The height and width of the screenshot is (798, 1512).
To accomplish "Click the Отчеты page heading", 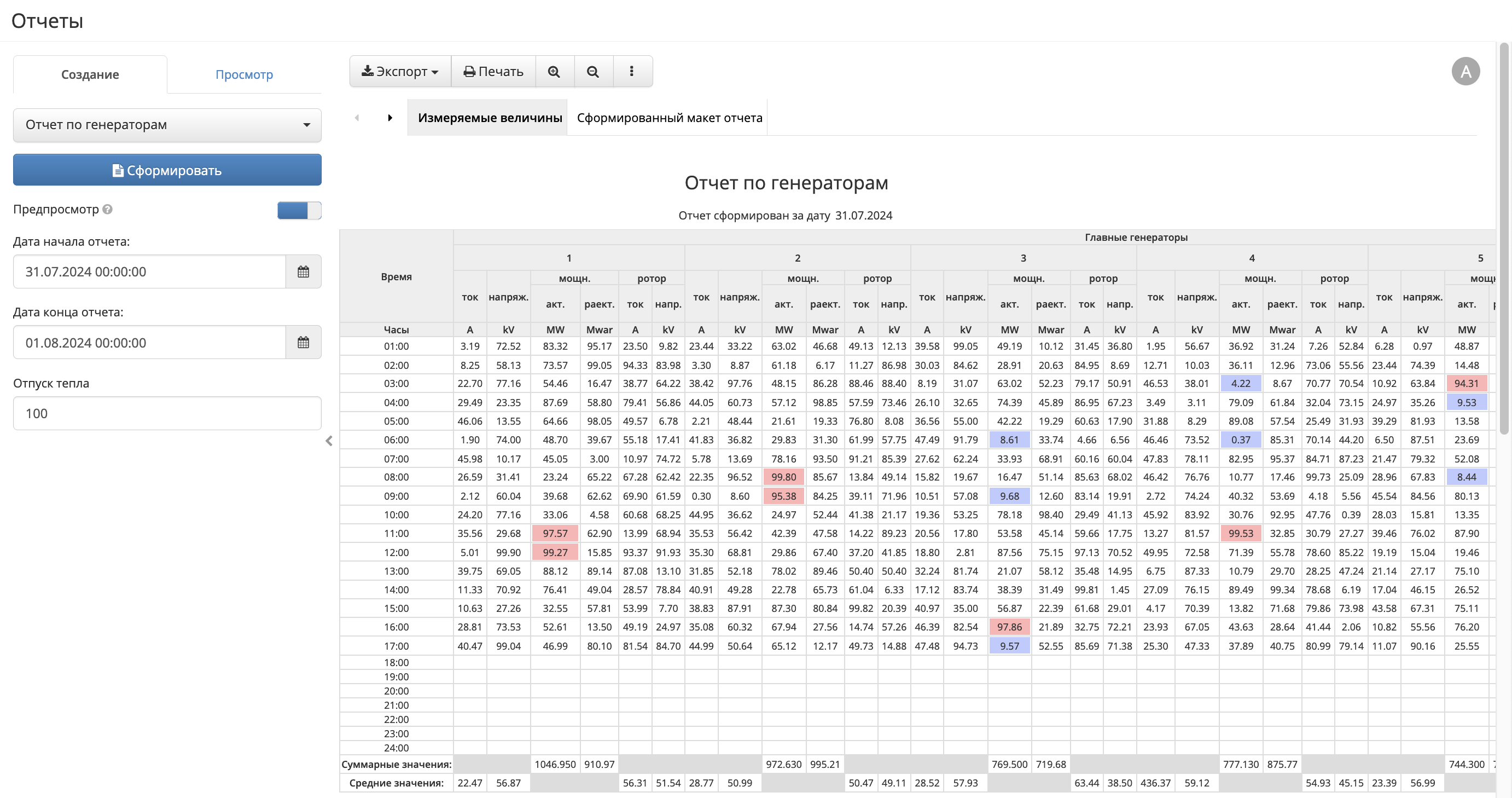I will [x=47, y=21].
